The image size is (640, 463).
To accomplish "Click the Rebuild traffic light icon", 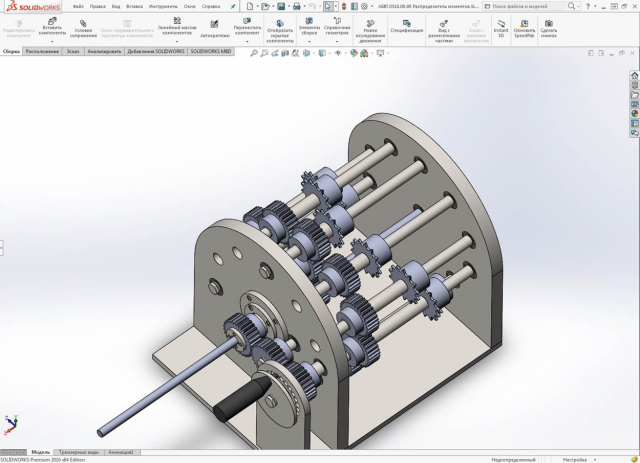I will [x=344, y=6].
